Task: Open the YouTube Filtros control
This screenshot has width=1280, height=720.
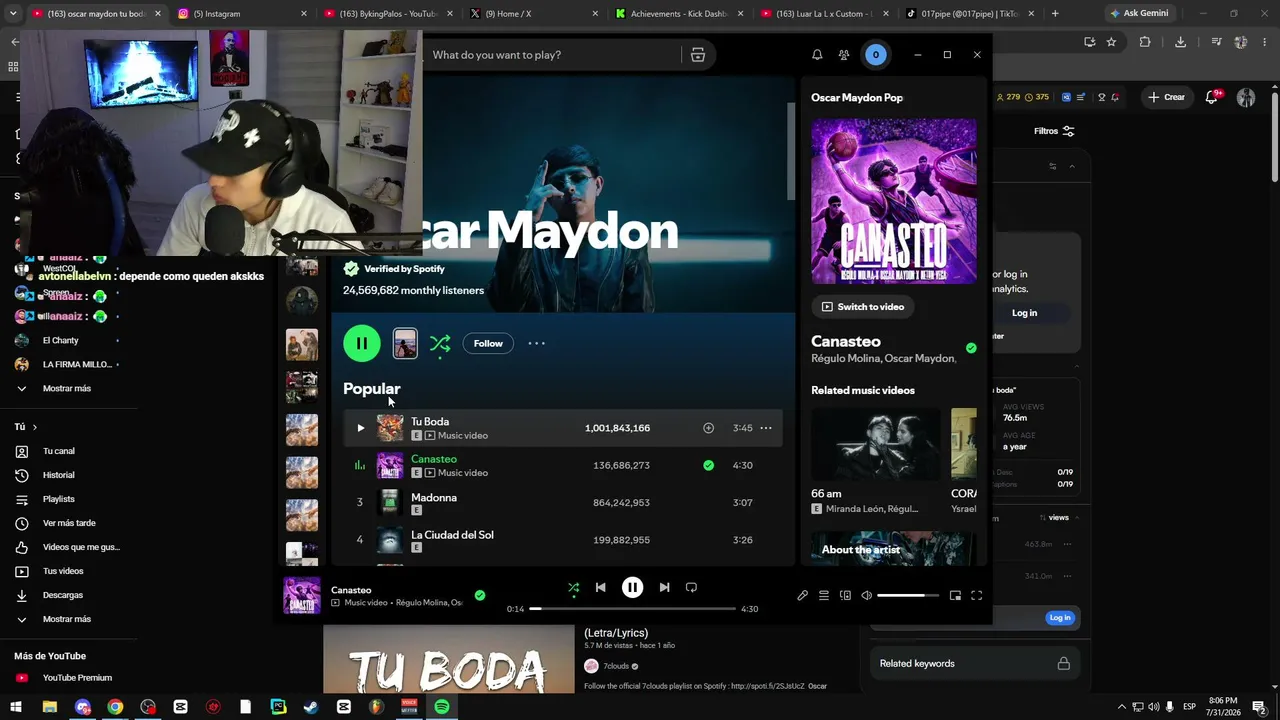Action: tap(1054, 131)
